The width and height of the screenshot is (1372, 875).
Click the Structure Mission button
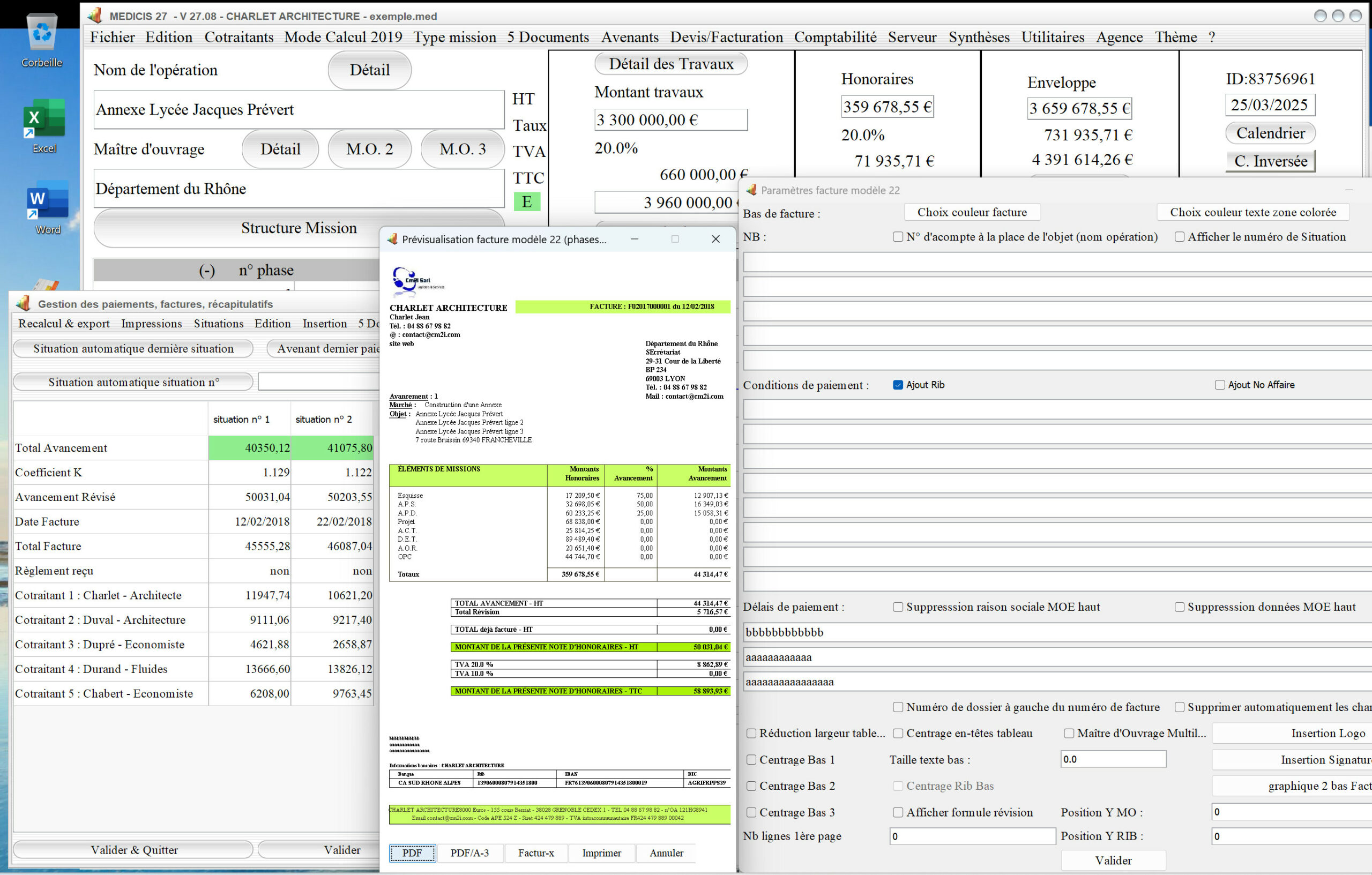tap(299, 228)
